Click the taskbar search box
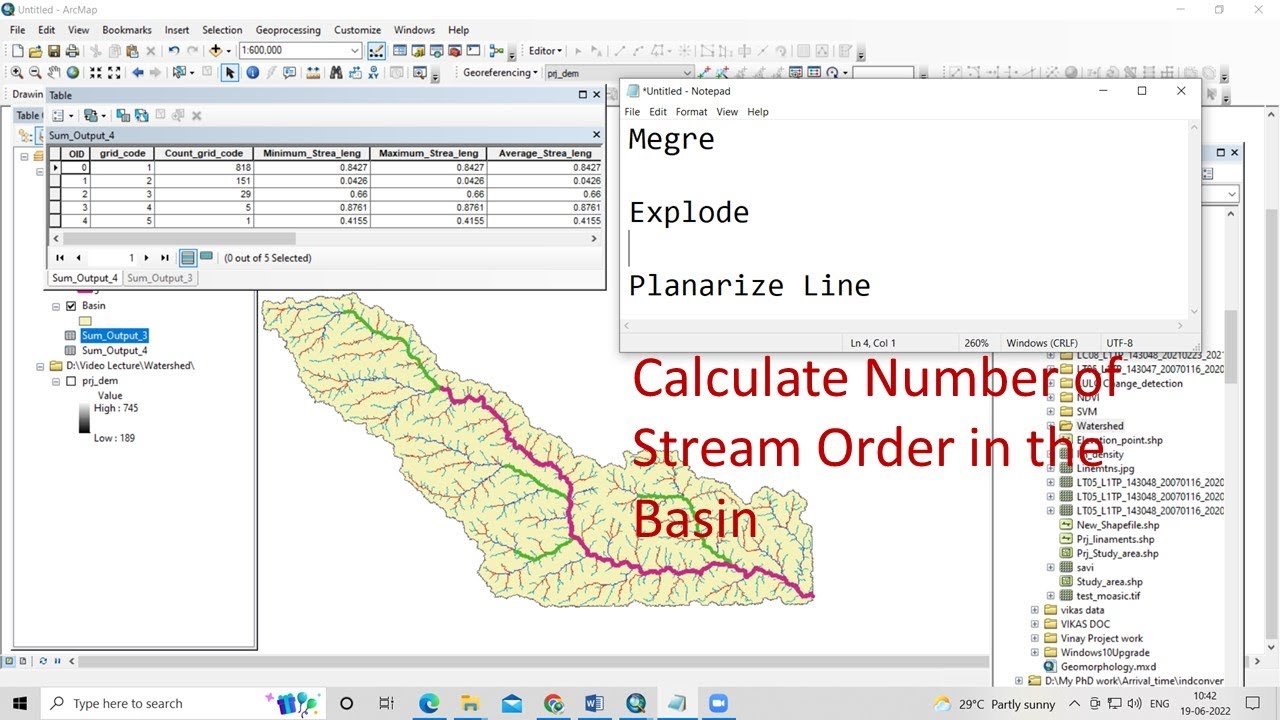 coord(185,703)
